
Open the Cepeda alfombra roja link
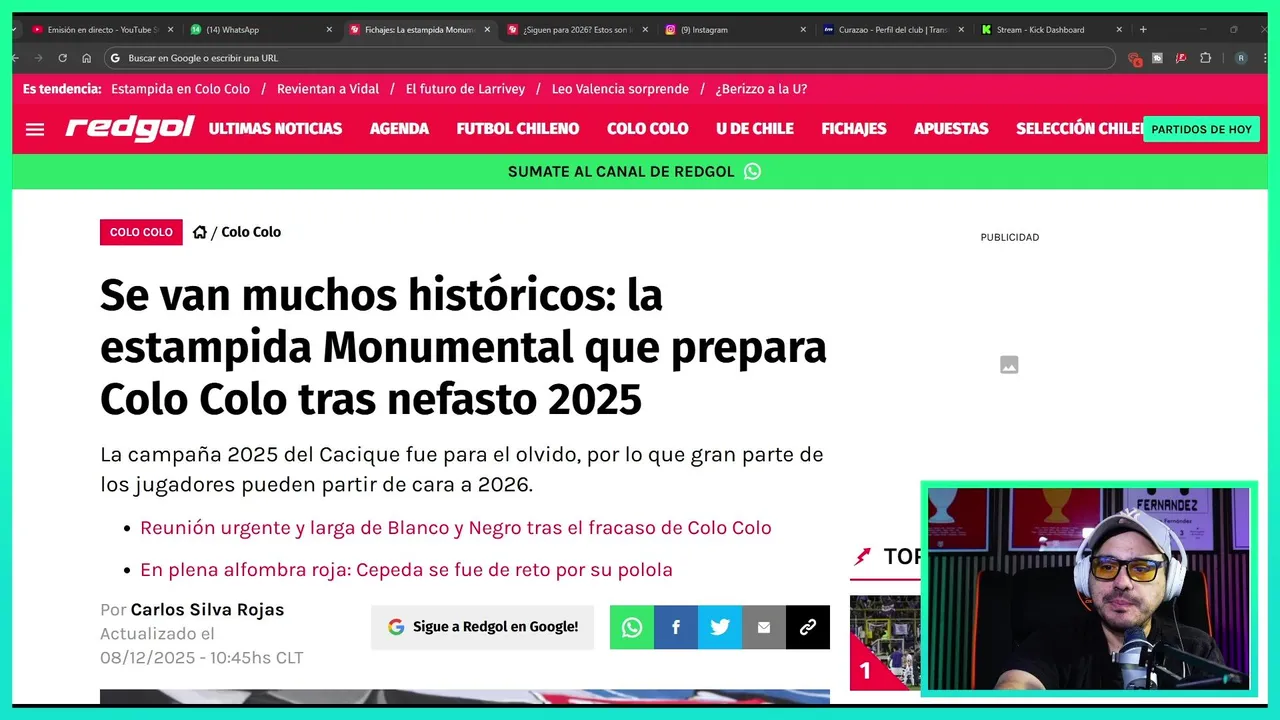406,570
